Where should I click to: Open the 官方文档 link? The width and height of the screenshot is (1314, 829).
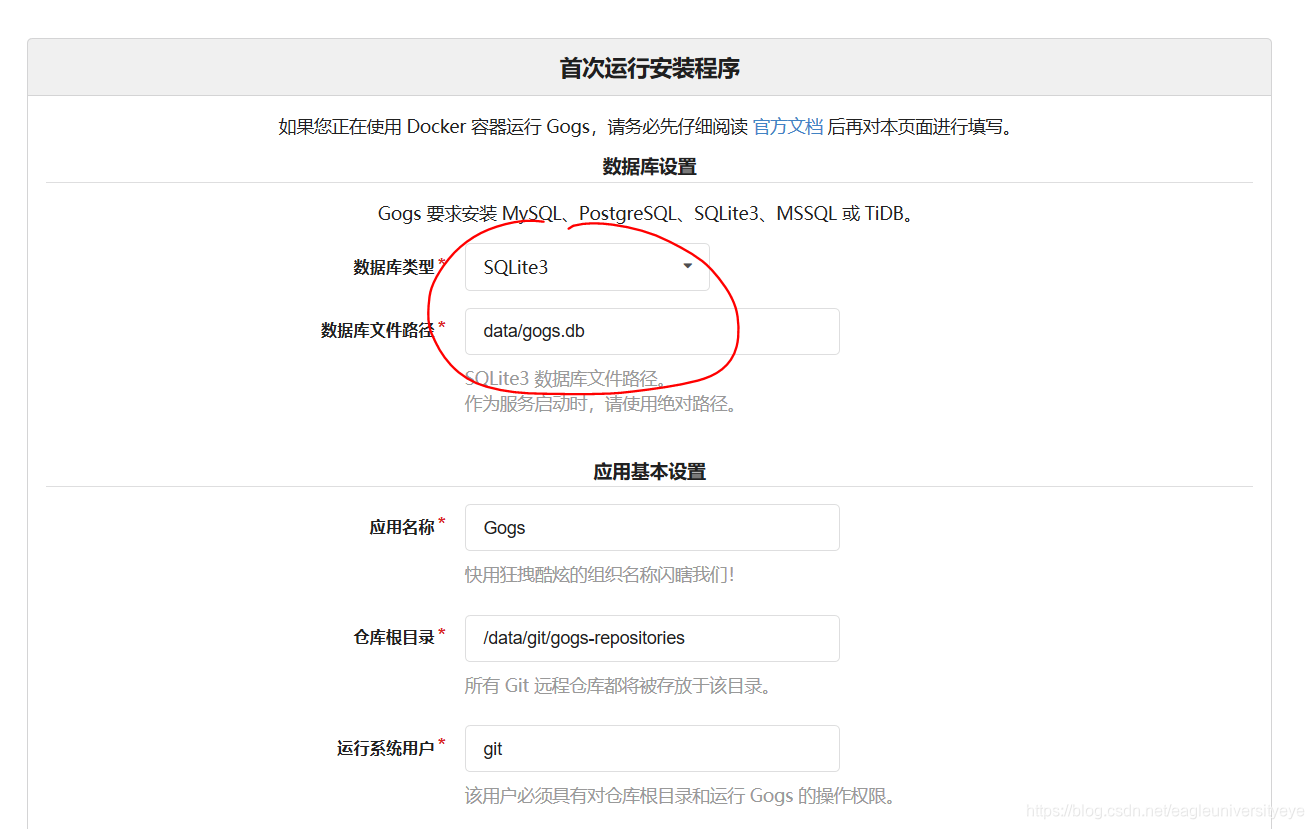point(788,127)
